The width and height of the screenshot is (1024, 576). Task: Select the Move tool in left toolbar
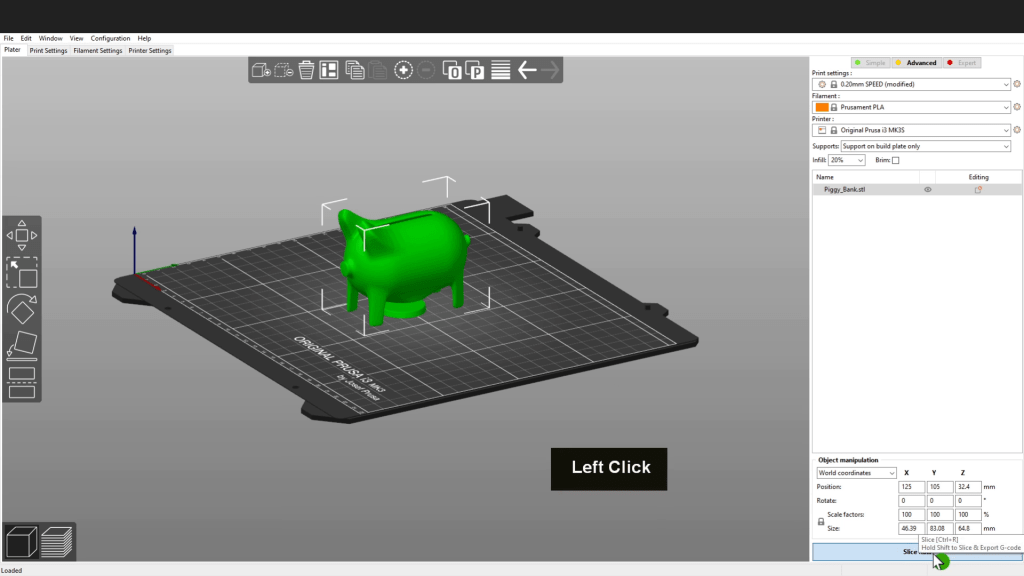(x=22, y=236)
